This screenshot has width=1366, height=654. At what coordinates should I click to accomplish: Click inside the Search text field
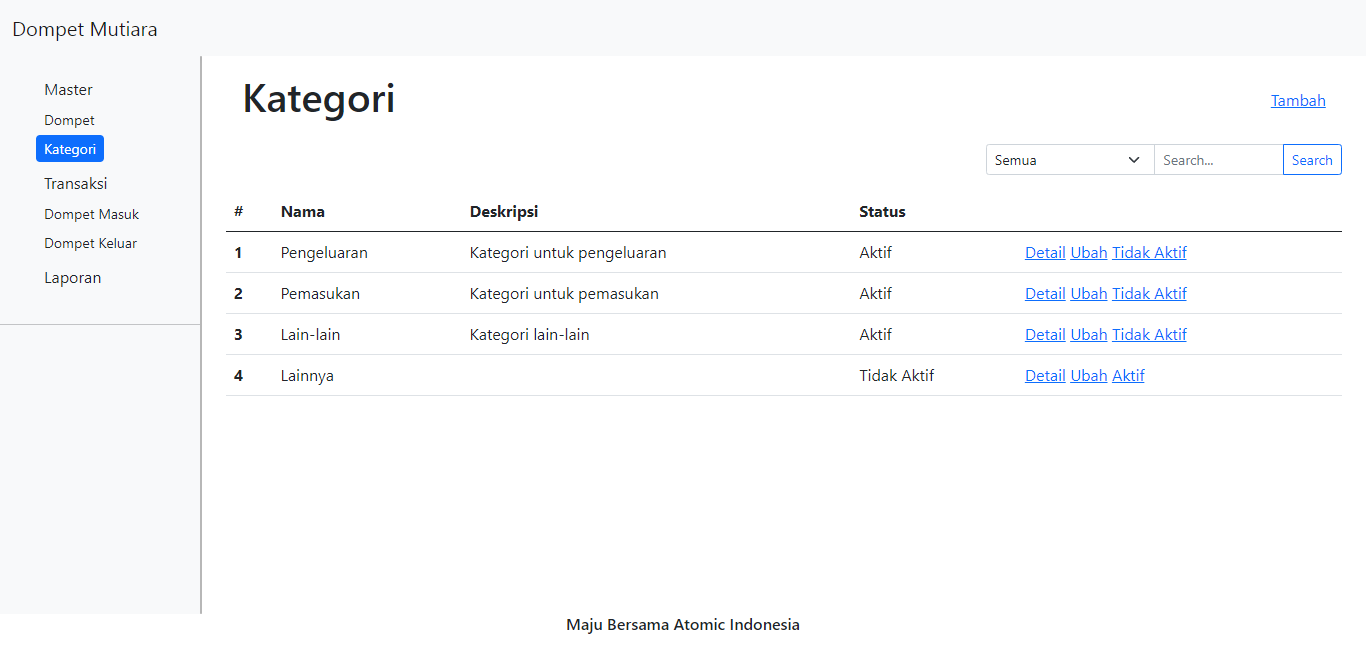[x=1216, y=159]
